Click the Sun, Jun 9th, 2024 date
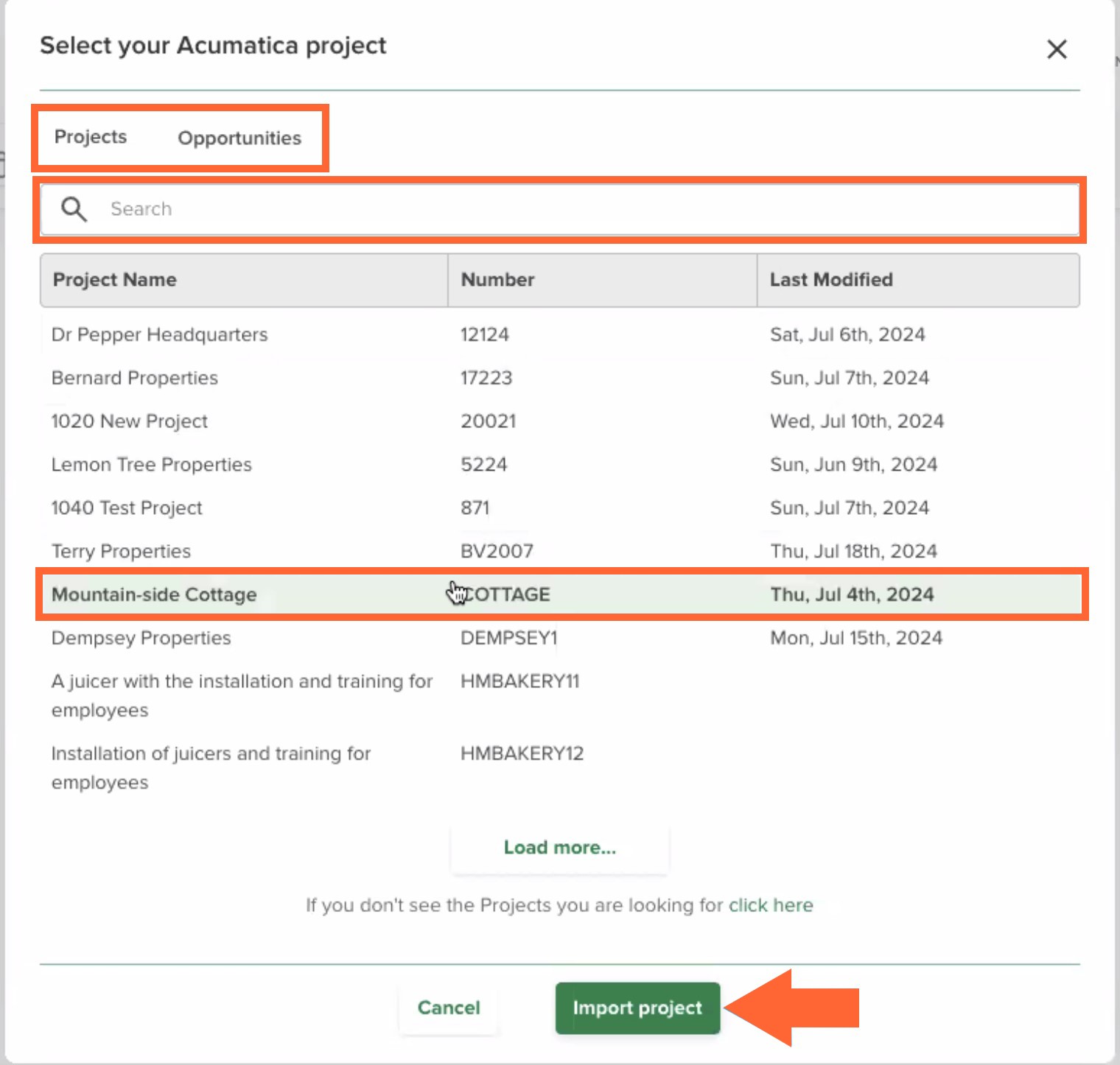Viewport: 1120px width, 1065px height. [854, 465]
